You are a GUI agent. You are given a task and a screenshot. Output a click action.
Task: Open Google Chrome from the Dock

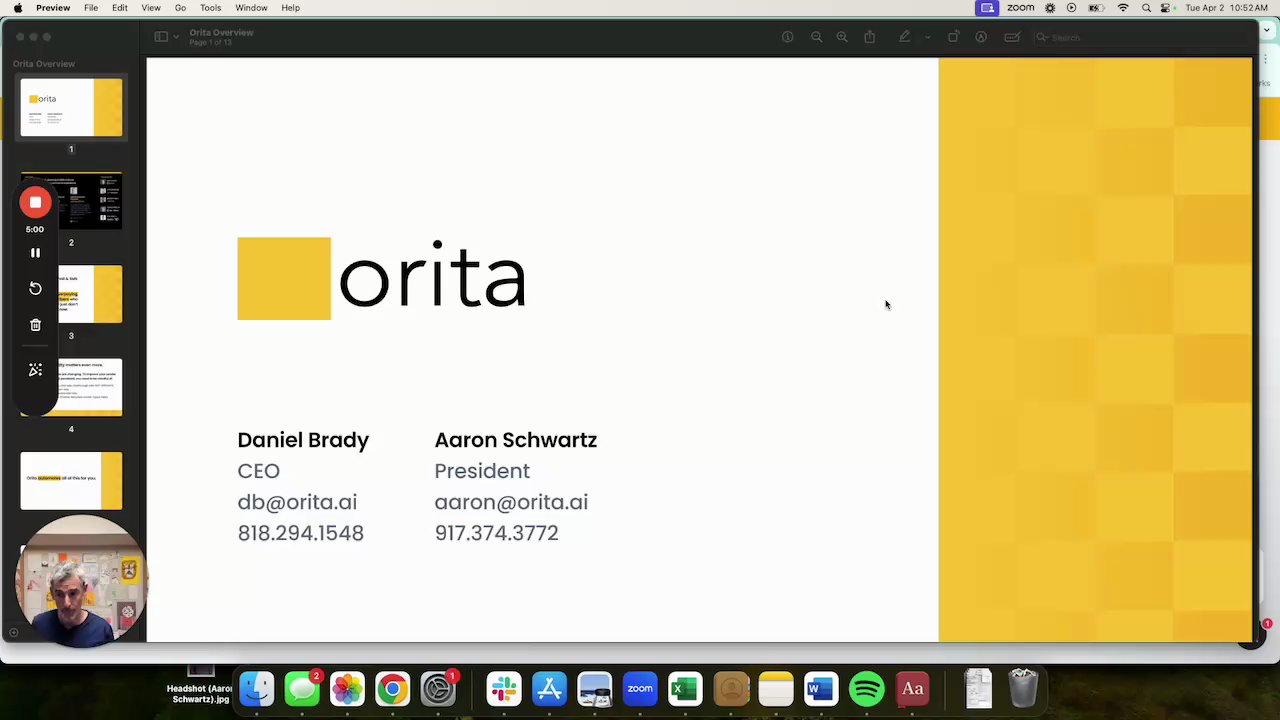(x=392, y=689)
